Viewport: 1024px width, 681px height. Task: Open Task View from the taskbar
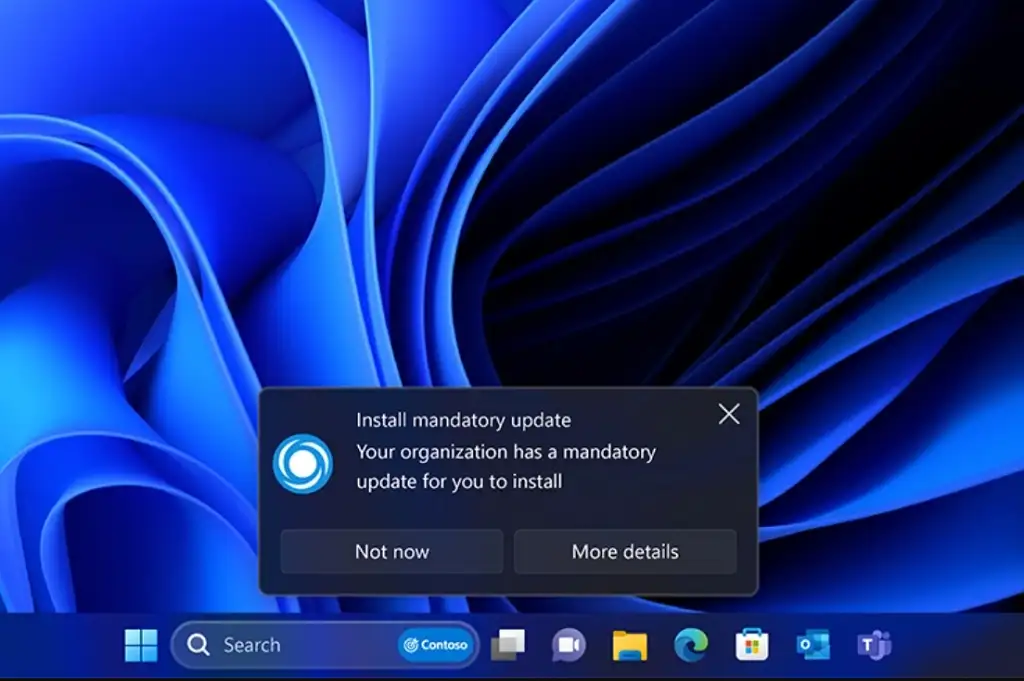tap(510, 645)
